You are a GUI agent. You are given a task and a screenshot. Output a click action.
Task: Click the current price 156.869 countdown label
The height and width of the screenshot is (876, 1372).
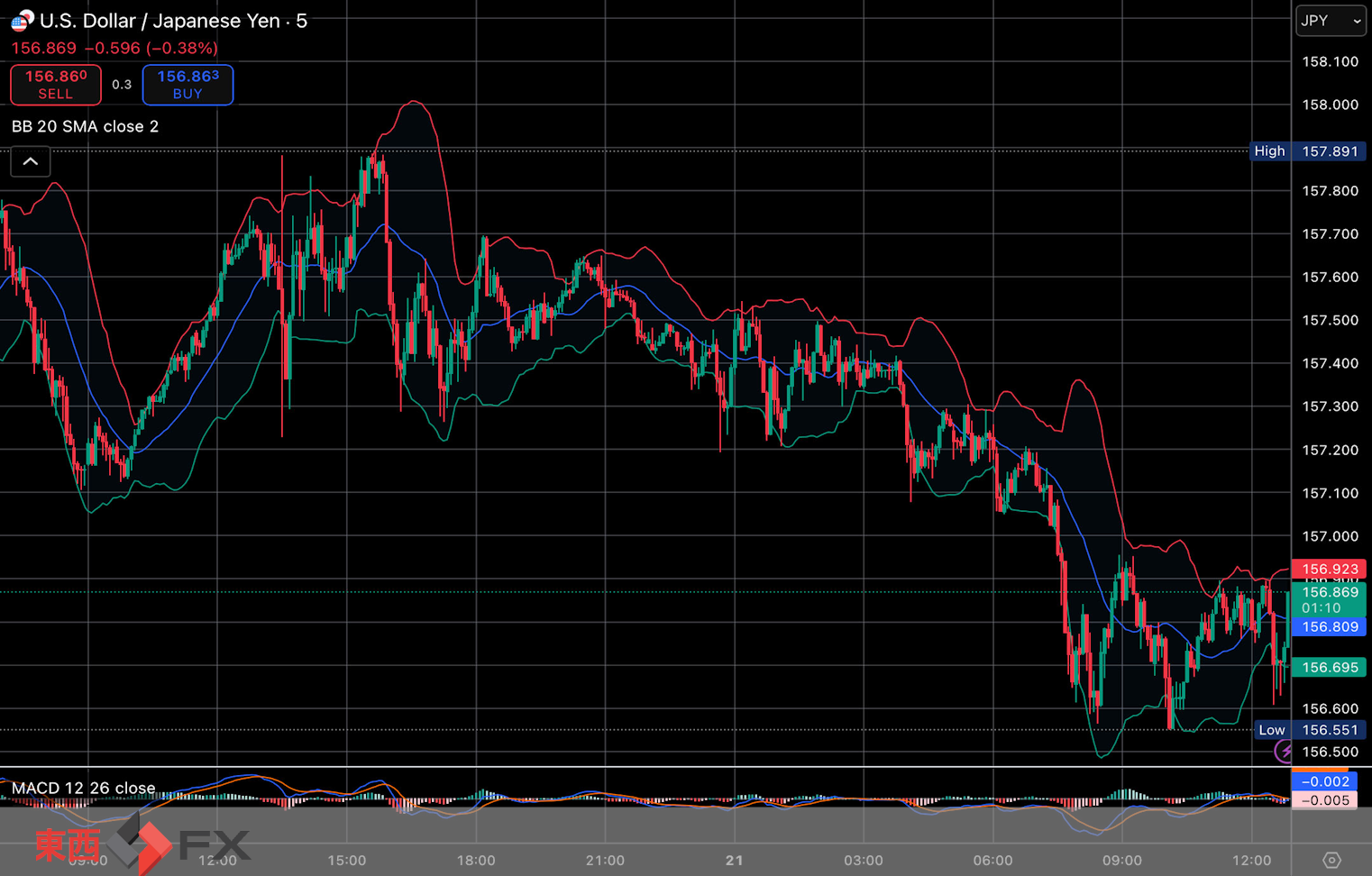tap(1329, 599)
